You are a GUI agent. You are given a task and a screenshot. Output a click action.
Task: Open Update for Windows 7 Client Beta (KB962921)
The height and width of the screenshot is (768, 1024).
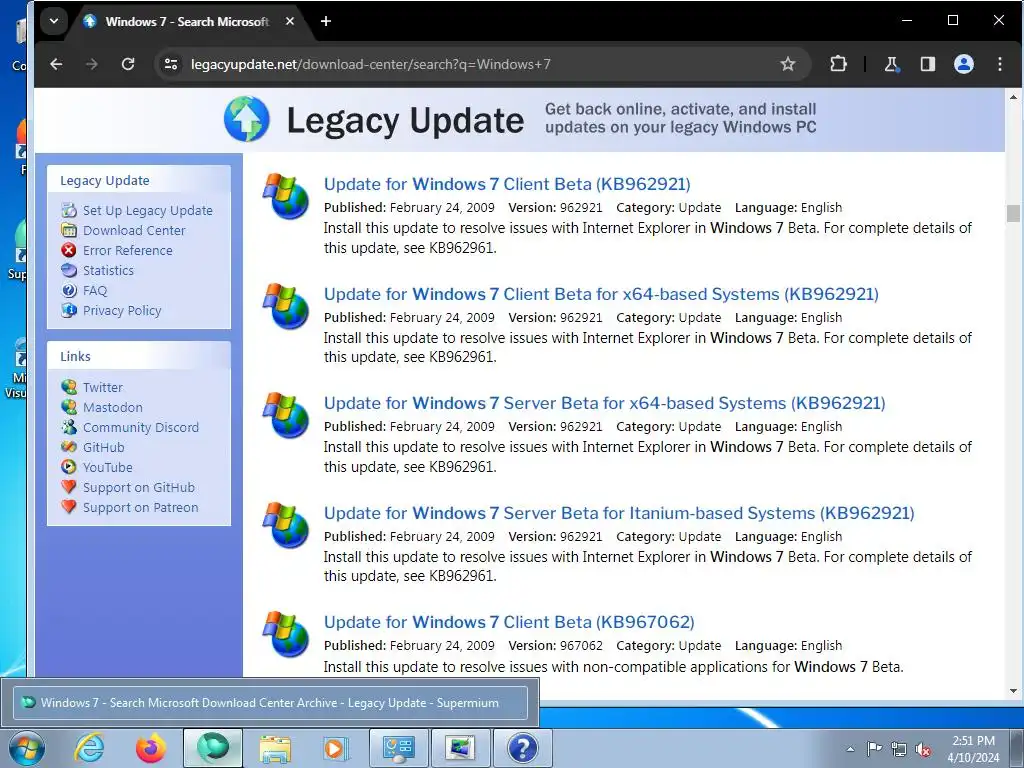pos(507,184)
